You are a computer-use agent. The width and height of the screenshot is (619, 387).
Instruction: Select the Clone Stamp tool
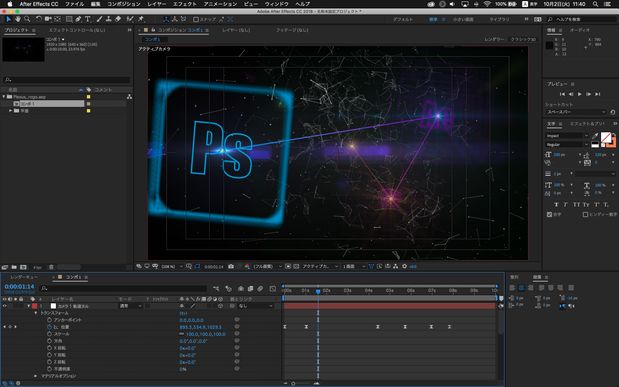pyautogui.click(x=109, y=19)
